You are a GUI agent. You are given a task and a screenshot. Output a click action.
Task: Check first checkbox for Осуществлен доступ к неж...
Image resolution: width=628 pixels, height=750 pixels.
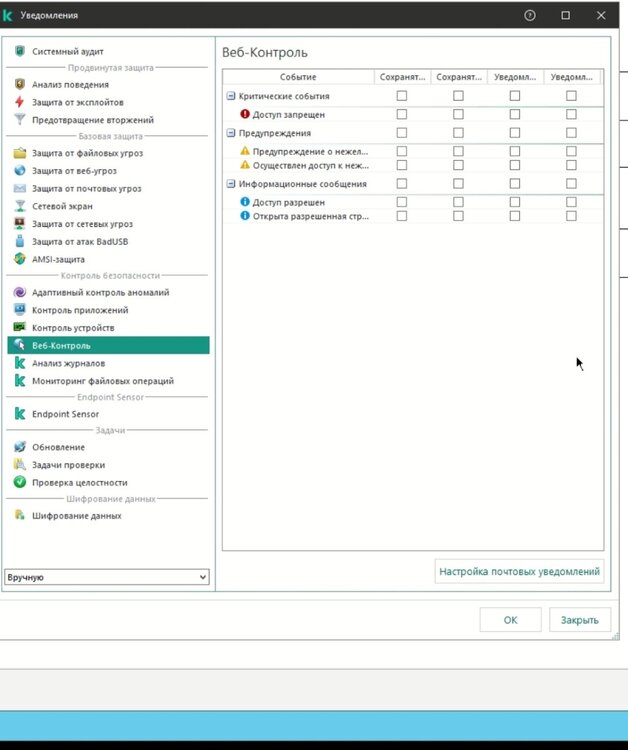[402, 165]
